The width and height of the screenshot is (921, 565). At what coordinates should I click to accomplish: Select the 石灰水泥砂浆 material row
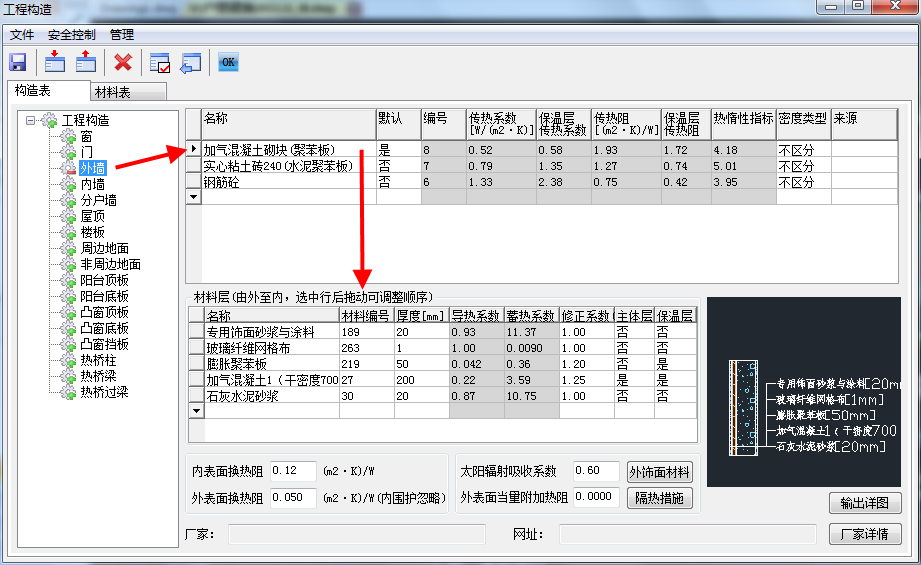point(443,396)
